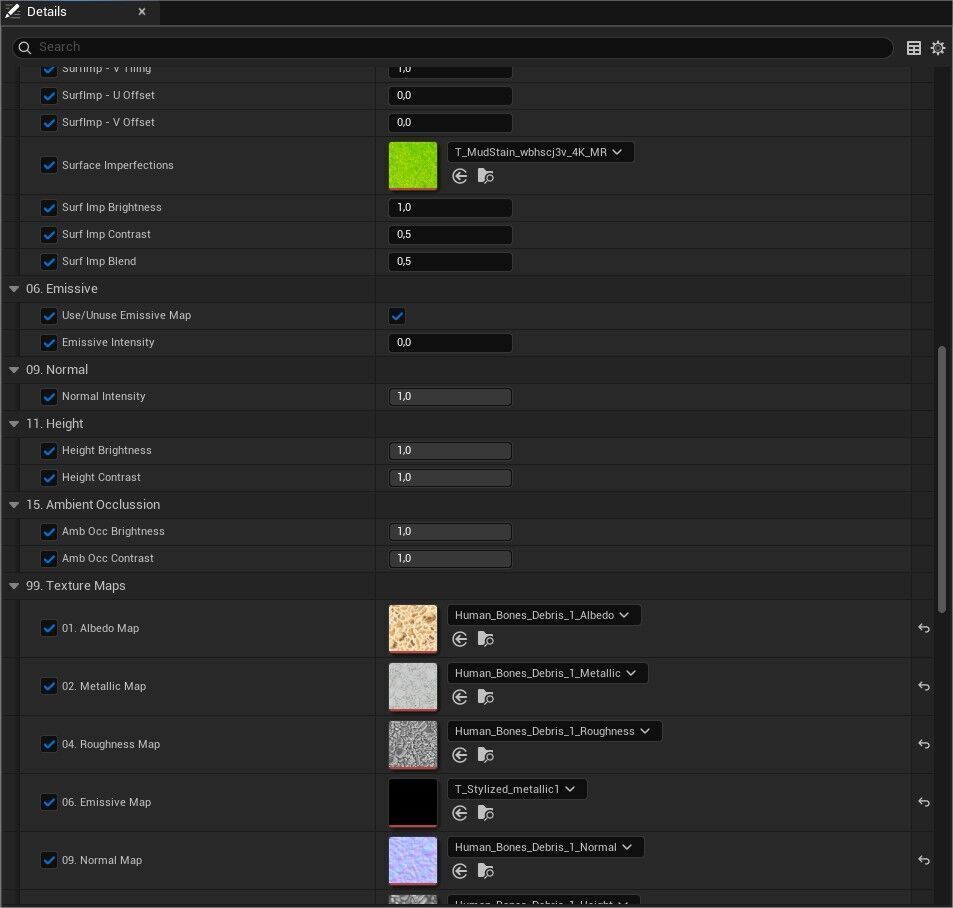The image size is (953, 908).
Task: Use selected asset for Metallic Map
Action: click(x=460, y=697)
